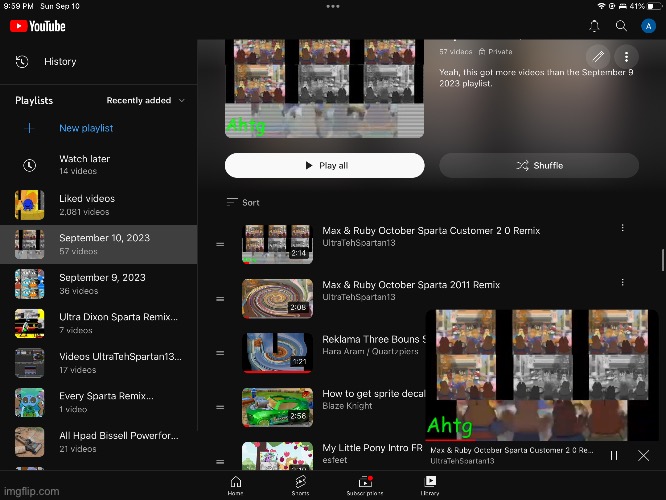The width and height of the screenshot is (666, 500).
Task: Open History in the sidebar
Action: tap(99, 62)
